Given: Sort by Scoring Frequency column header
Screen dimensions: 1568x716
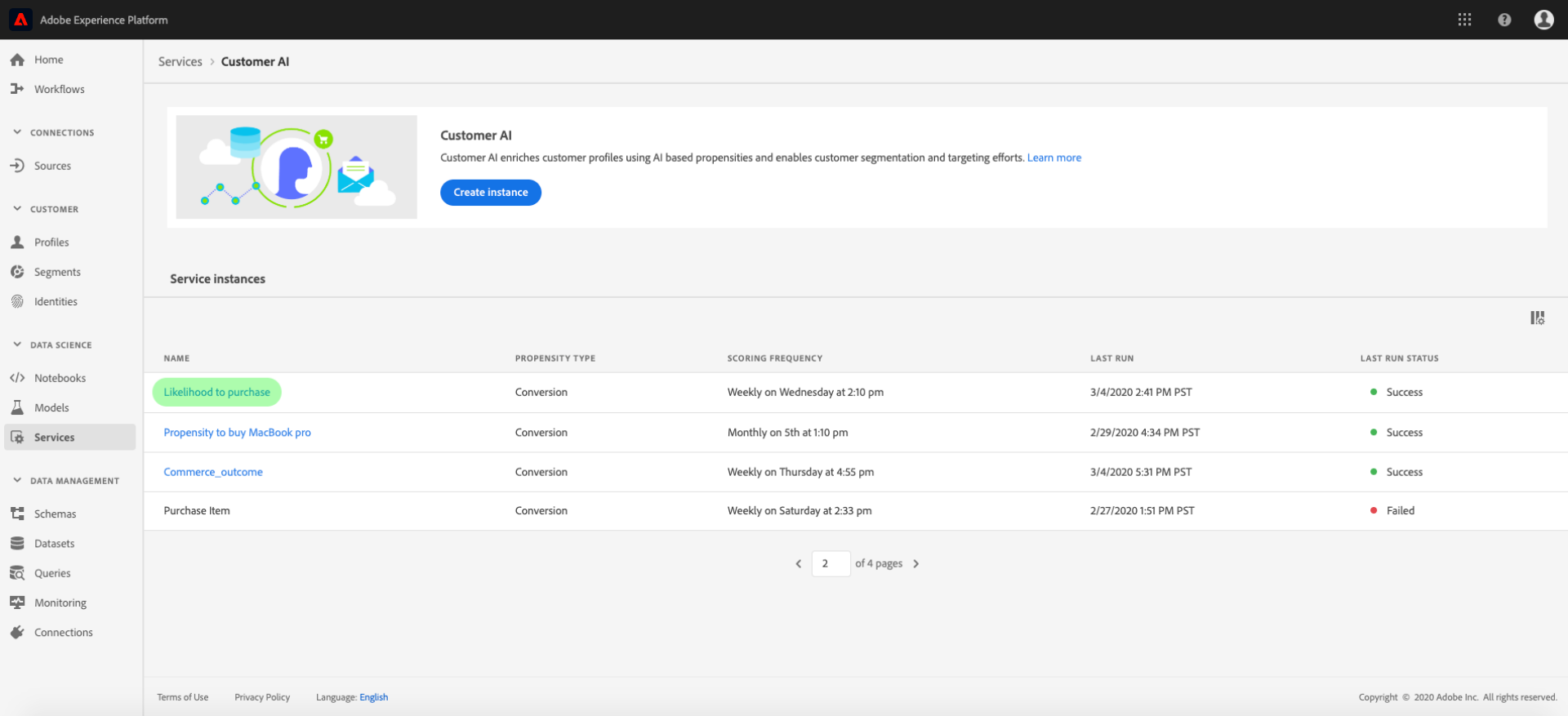Looking at the screenshot, I should (x=775, y=358).
